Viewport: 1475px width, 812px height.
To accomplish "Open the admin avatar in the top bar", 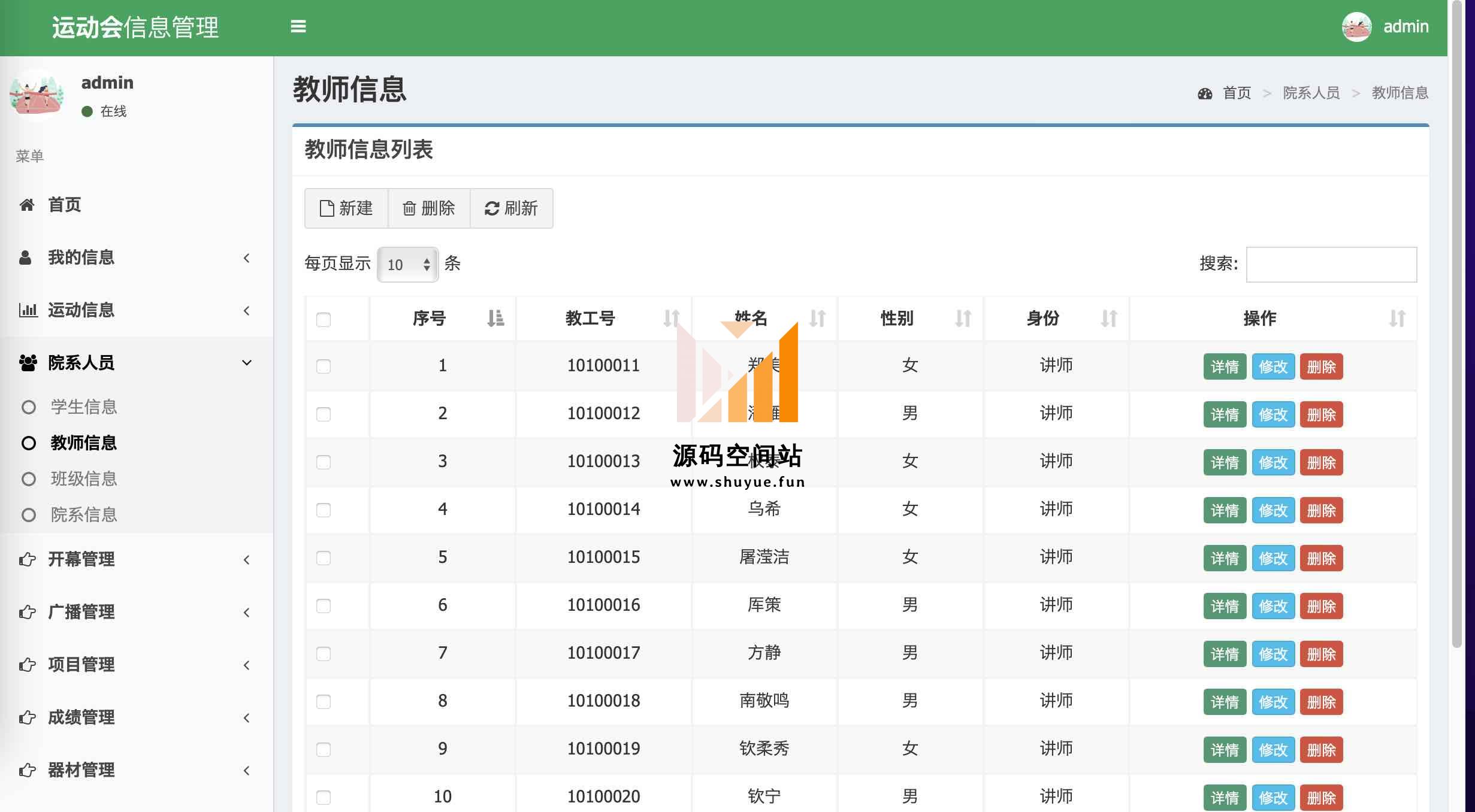I will (1356, 27).
